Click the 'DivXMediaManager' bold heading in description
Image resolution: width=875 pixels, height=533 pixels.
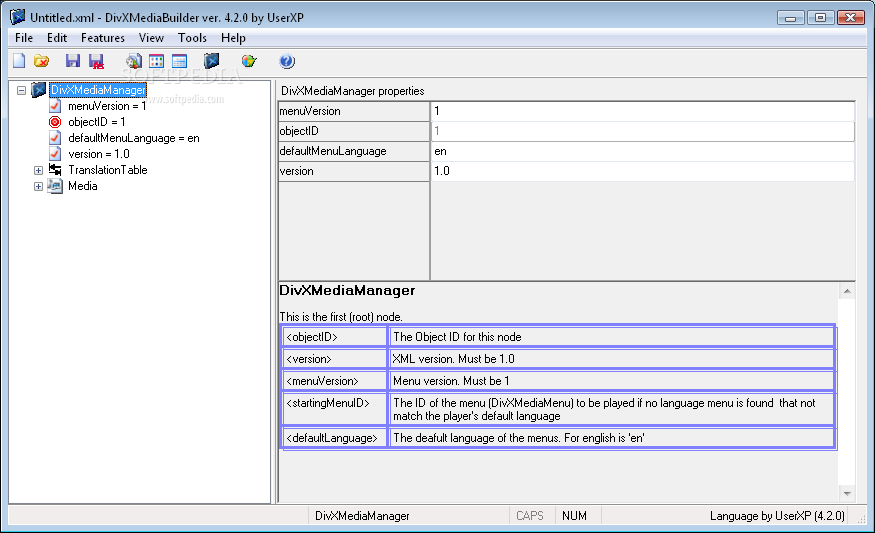click(x=347, y=290)
